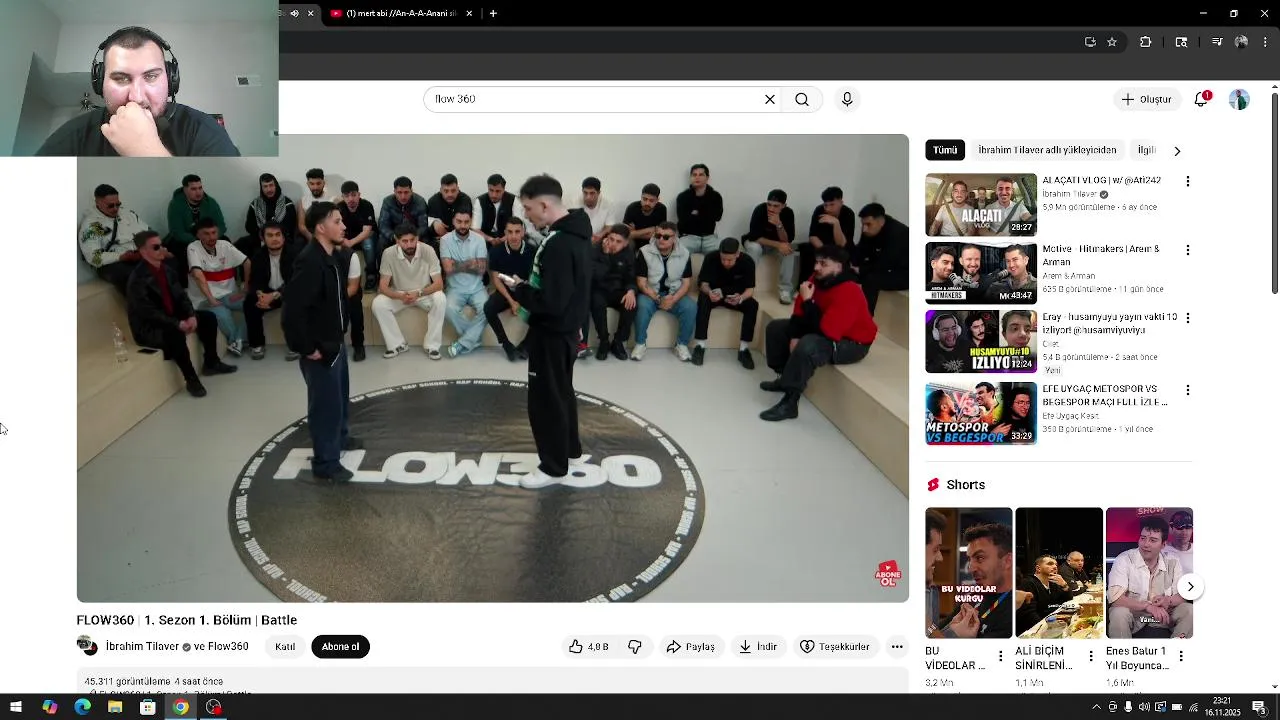
Task: Open the Chrome media control icon
Action: tap(1217, 42)
